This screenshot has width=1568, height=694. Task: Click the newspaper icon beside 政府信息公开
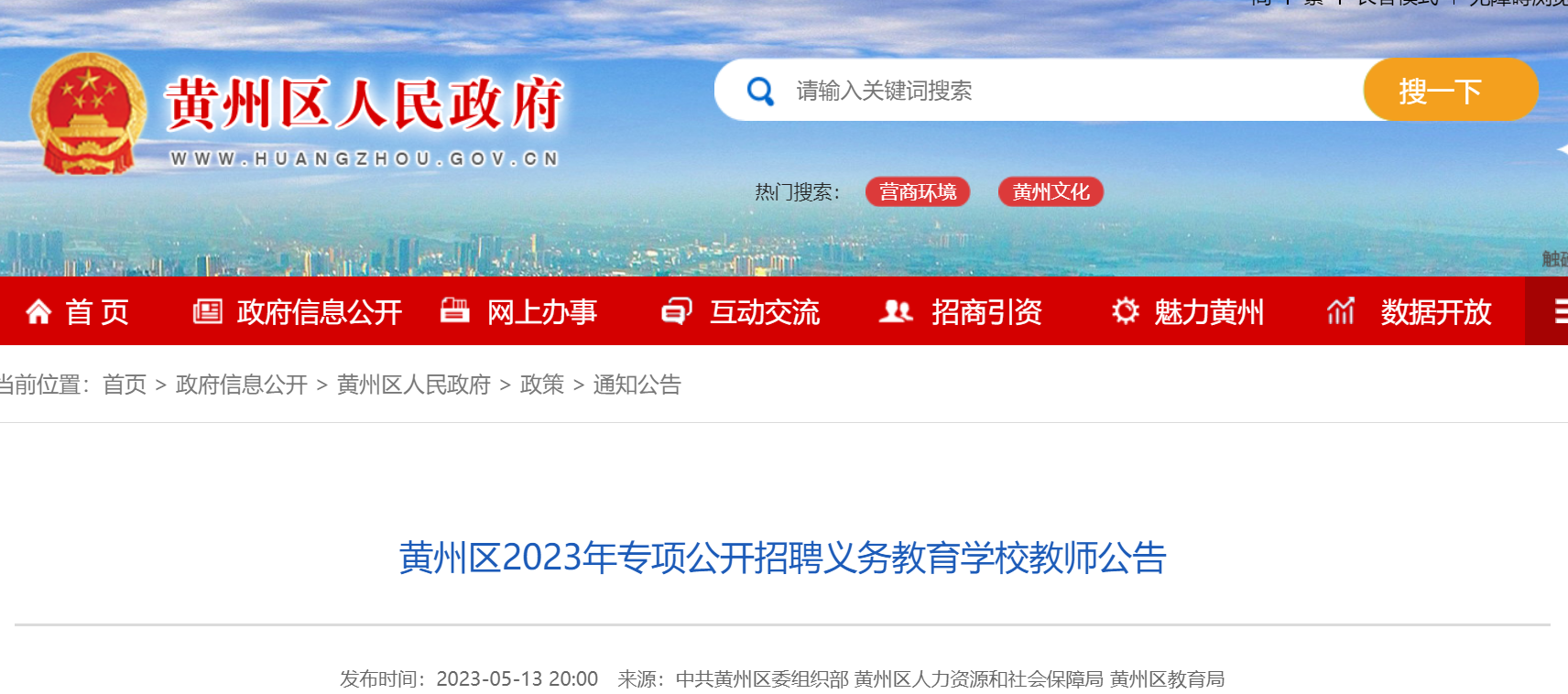point(208,311)
